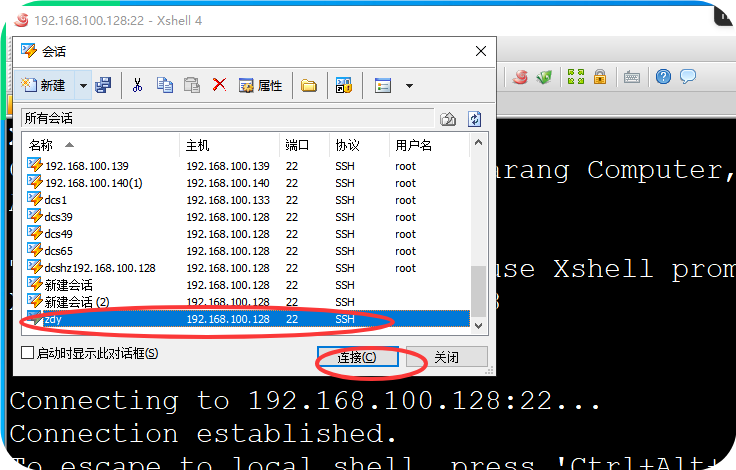Click the go up folder icon
This screenshot has width=736, height=470.
click(448, 119)
